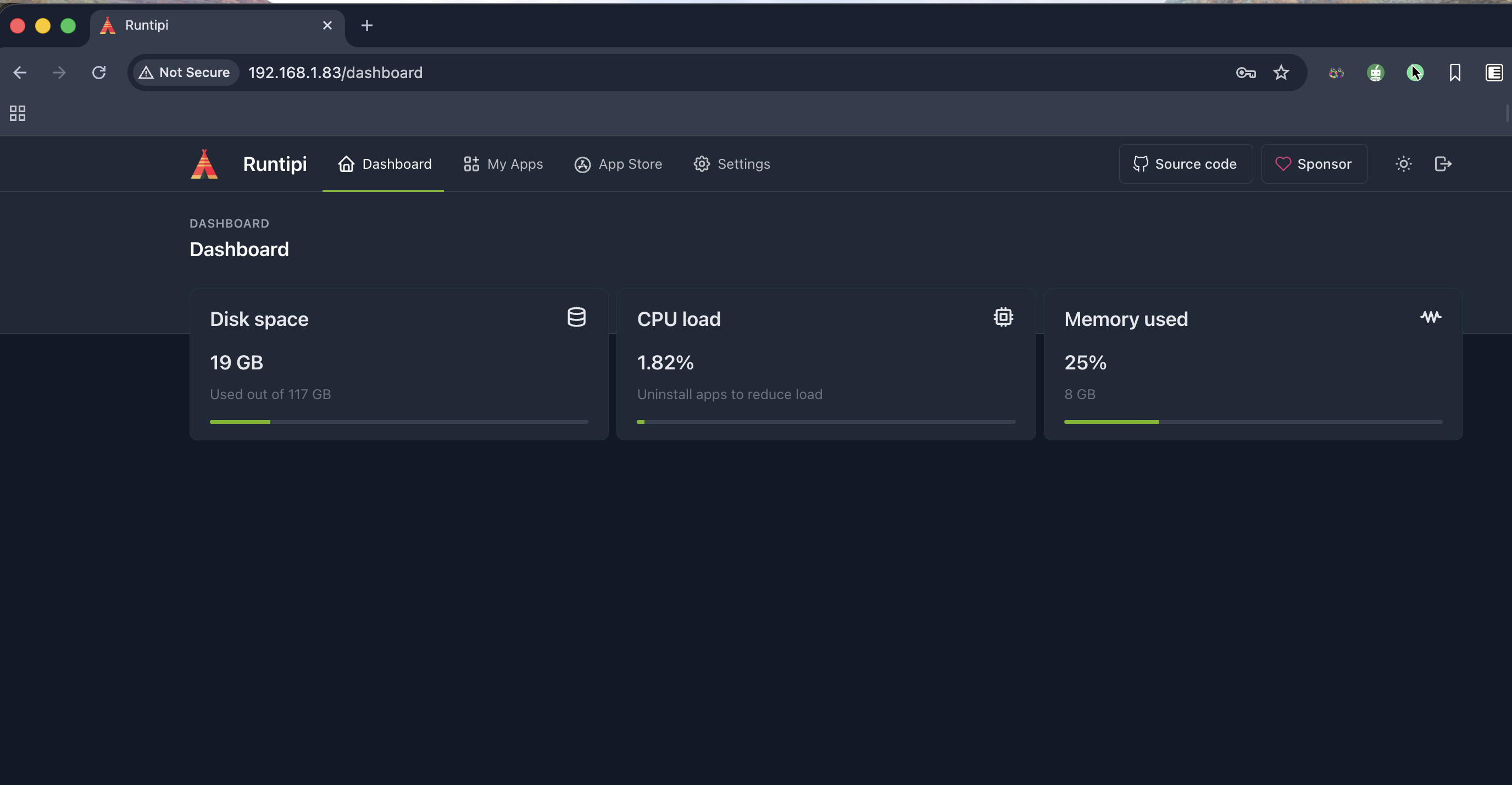Toggle light mode with the sun icon

click(x=1403, y=164)
